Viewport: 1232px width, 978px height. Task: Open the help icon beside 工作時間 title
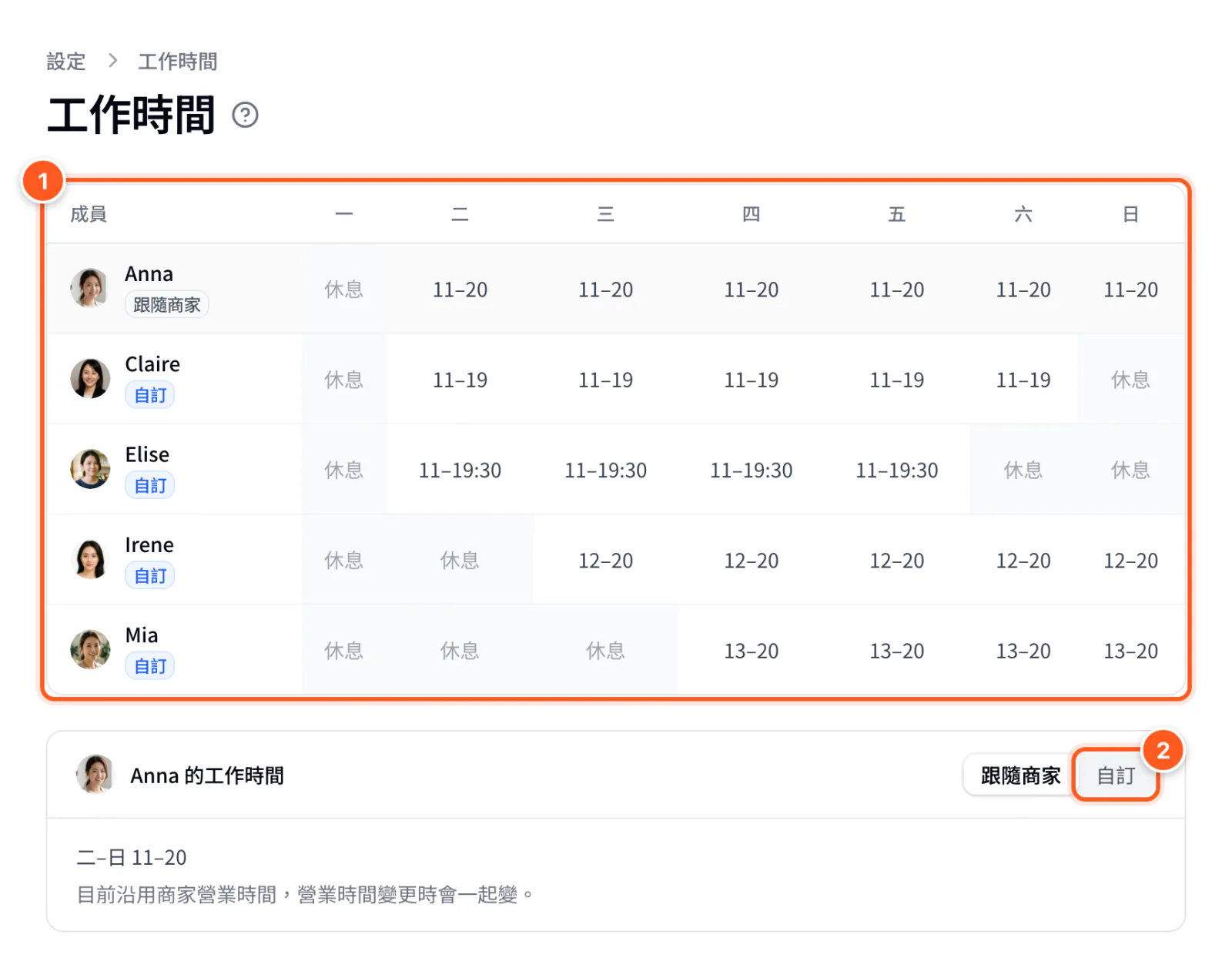coord(245,116)
